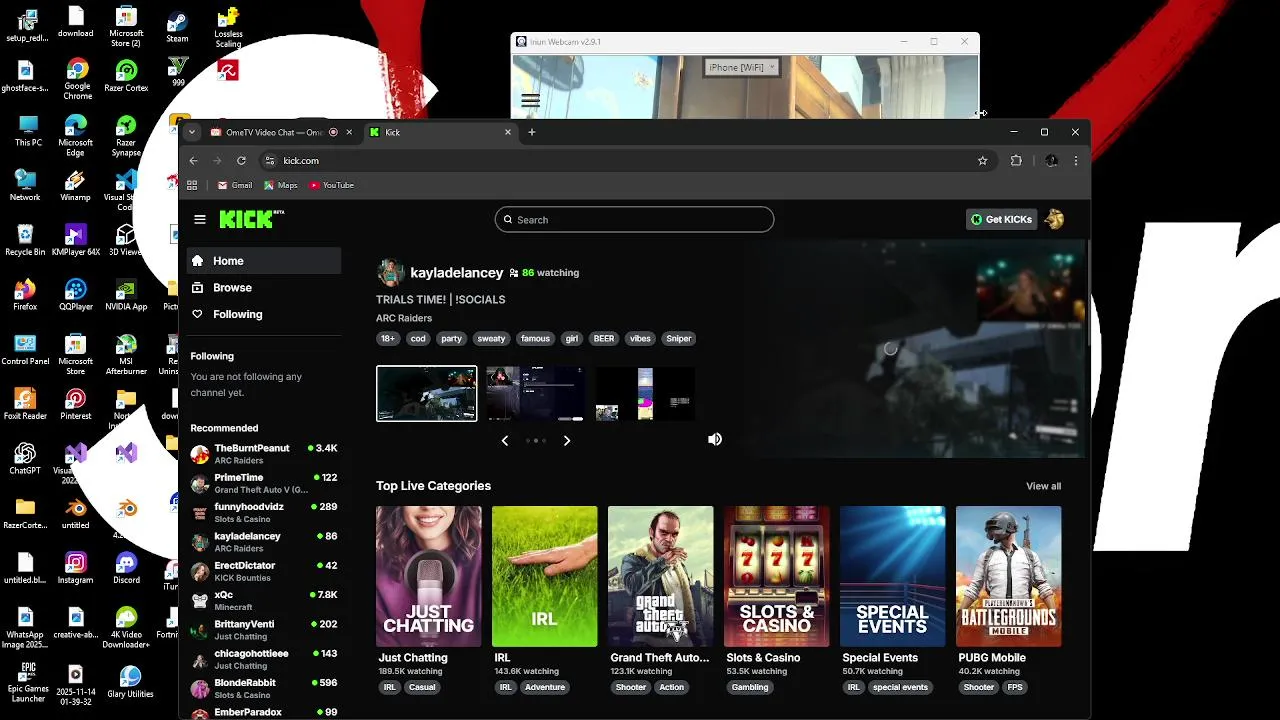The image size is (1280, 720).
Task: Open TheBurntPeanut recommended channel
Action: [264, 454]
